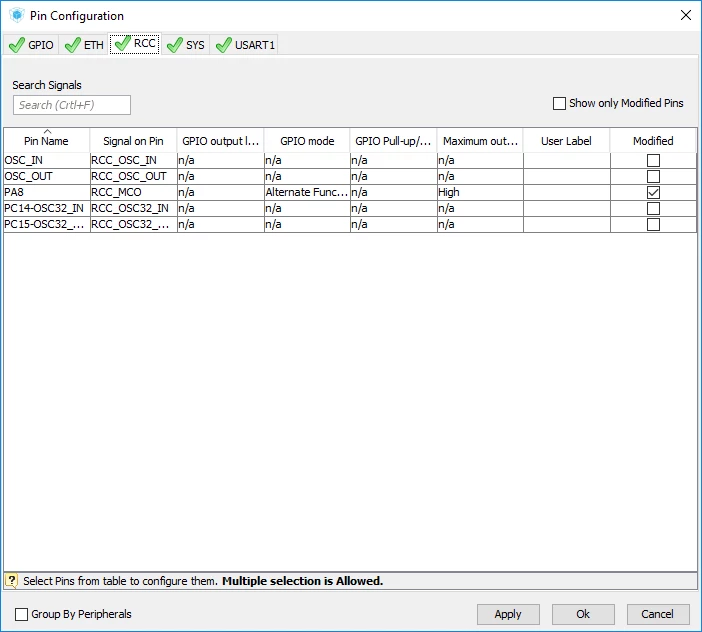The width and height of the screenshot is (702, 632).
Task: Select the PA8 pin name cell
Action: [47, 192]
